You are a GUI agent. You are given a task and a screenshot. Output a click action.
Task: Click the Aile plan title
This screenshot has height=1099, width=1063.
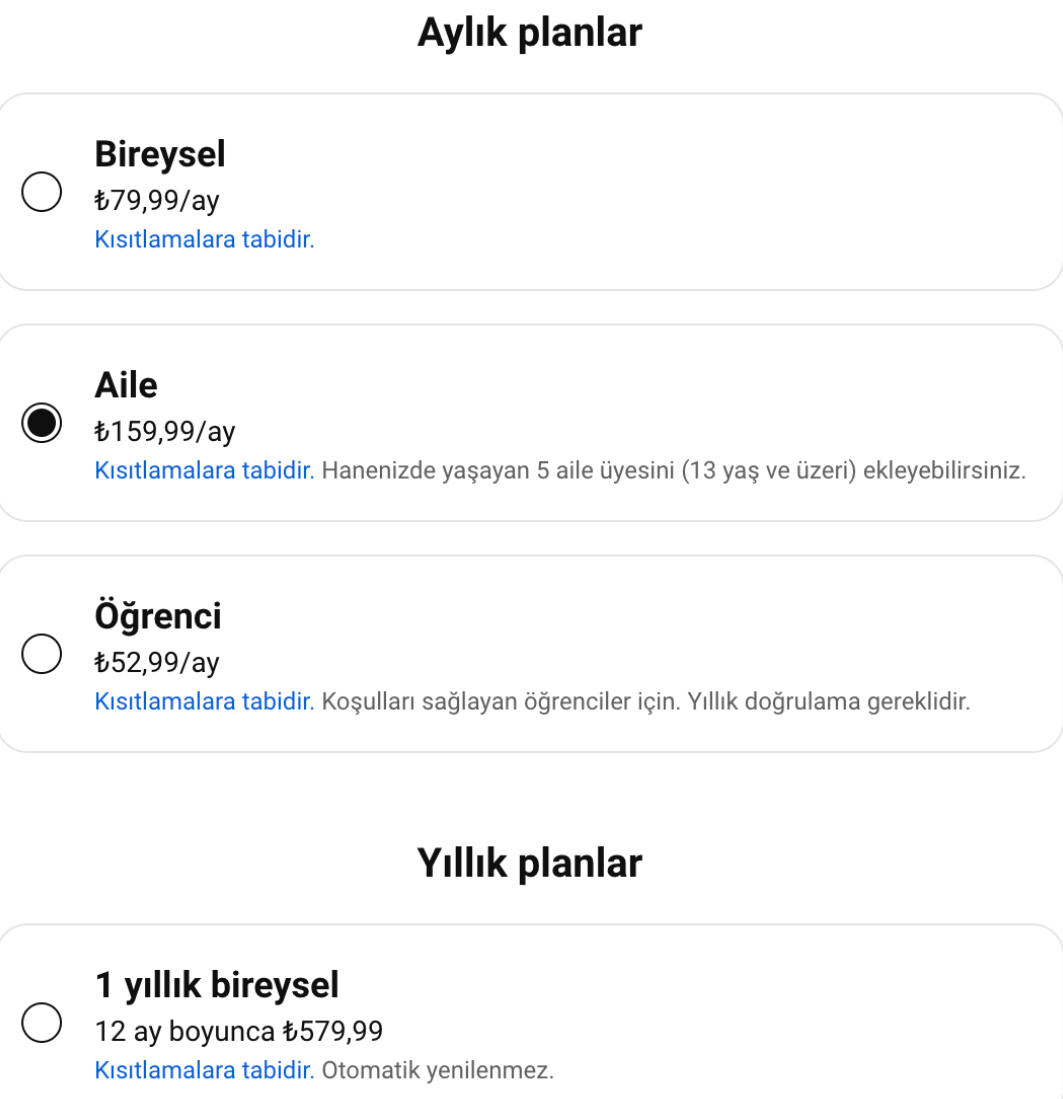(126, 386)
